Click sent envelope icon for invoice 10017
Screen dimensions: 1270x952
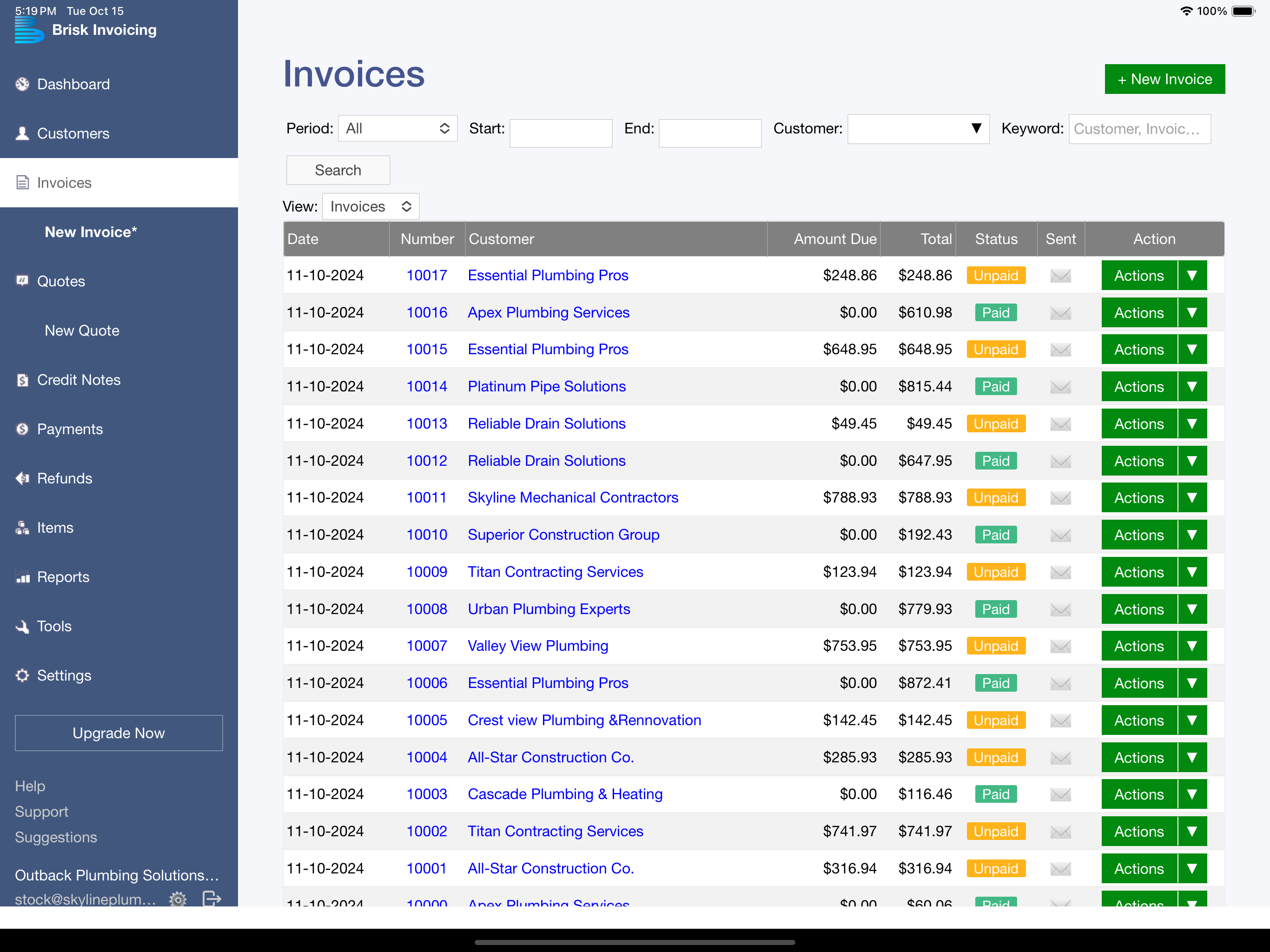(x=1060, y=276)
